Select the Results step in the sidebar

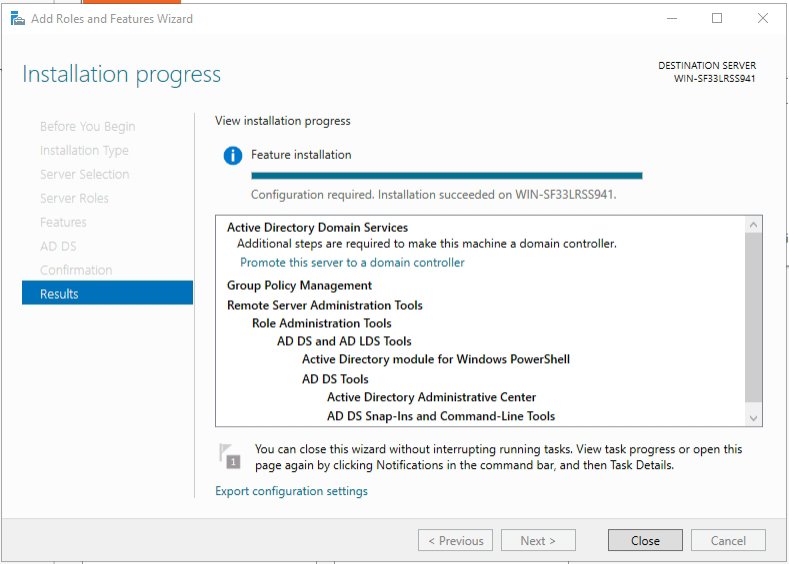107,294
